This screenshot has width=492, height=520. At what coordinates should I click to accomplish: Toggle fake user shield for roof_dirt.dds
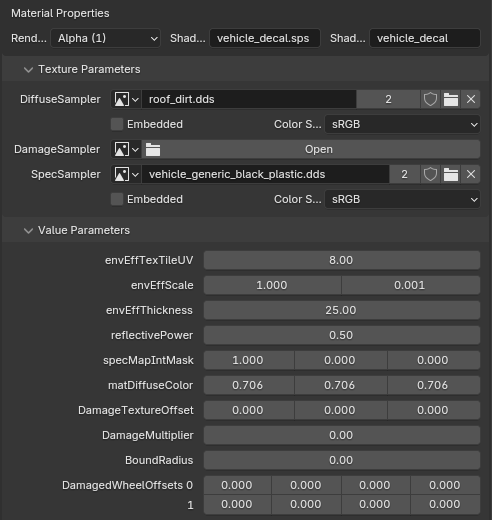coord(430,99)
